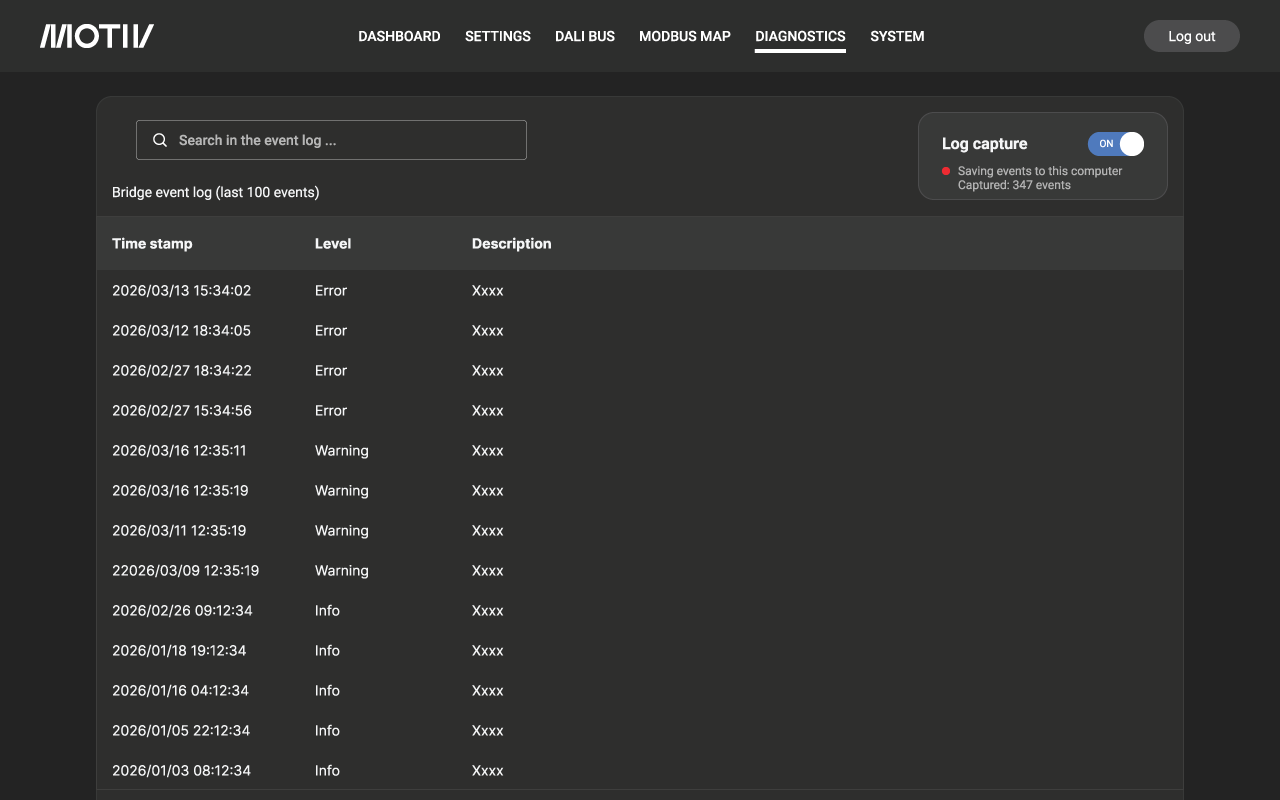Viewport: 1280px width, 800px height.
Task: Select timestamp 22026/03/09 12:35:19
Action: (186, 570)
